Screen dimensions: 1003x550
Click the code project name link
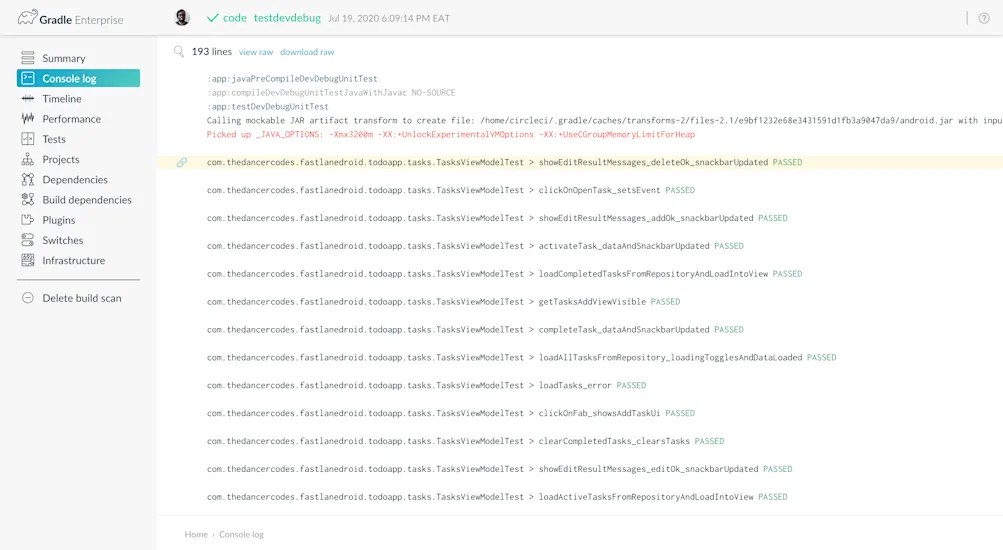pos(235,18)
